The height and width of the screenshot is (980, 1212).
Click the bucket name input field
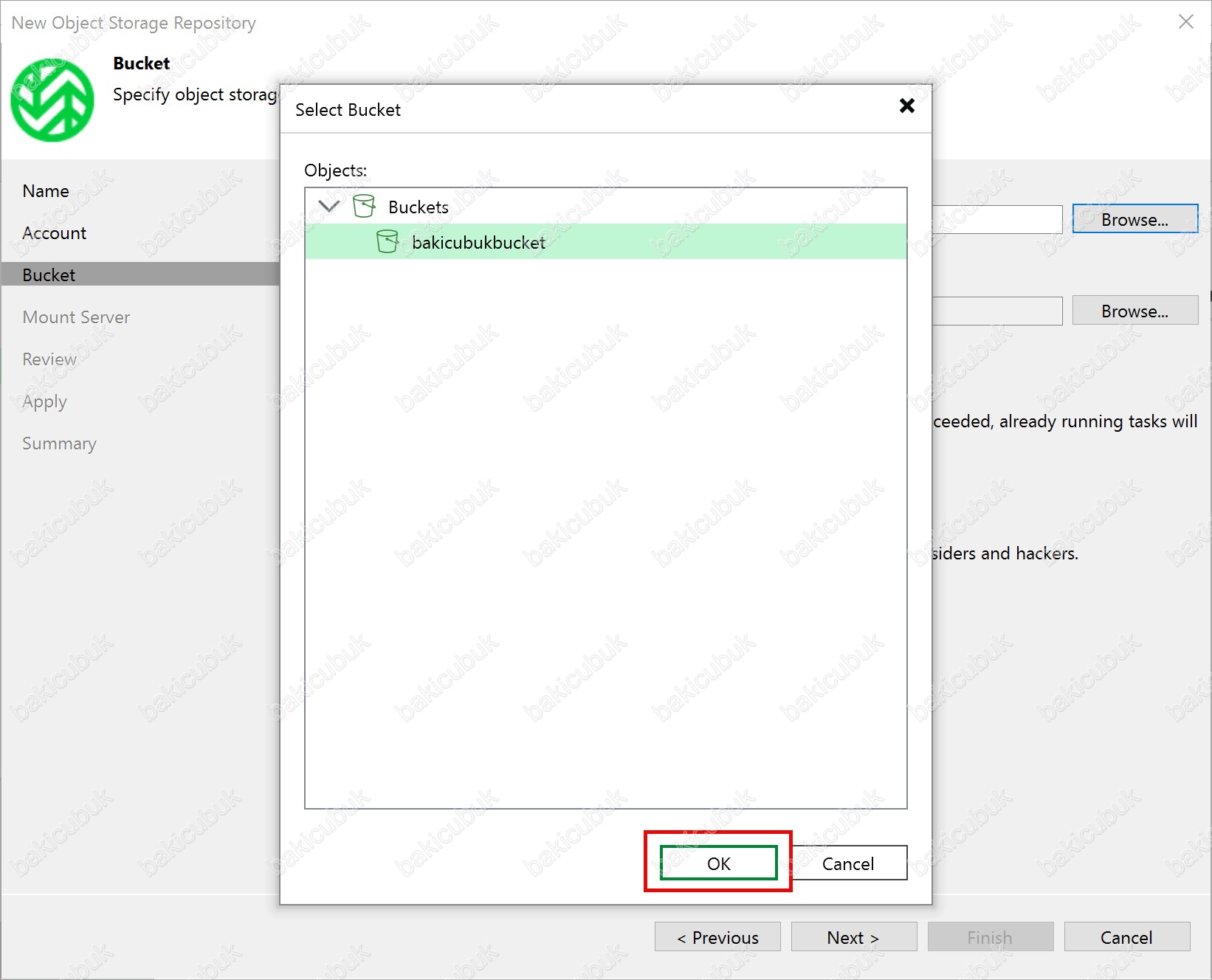pyautogui.click(x=996, y=220)
